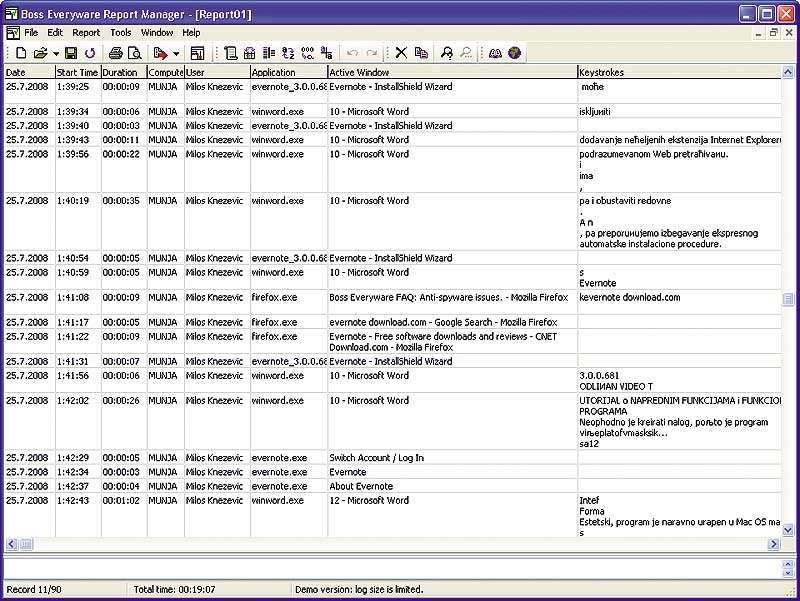
Task: Click the 1:40:19 start time cell
Action: pyautogui.click(x=72, y=201)
